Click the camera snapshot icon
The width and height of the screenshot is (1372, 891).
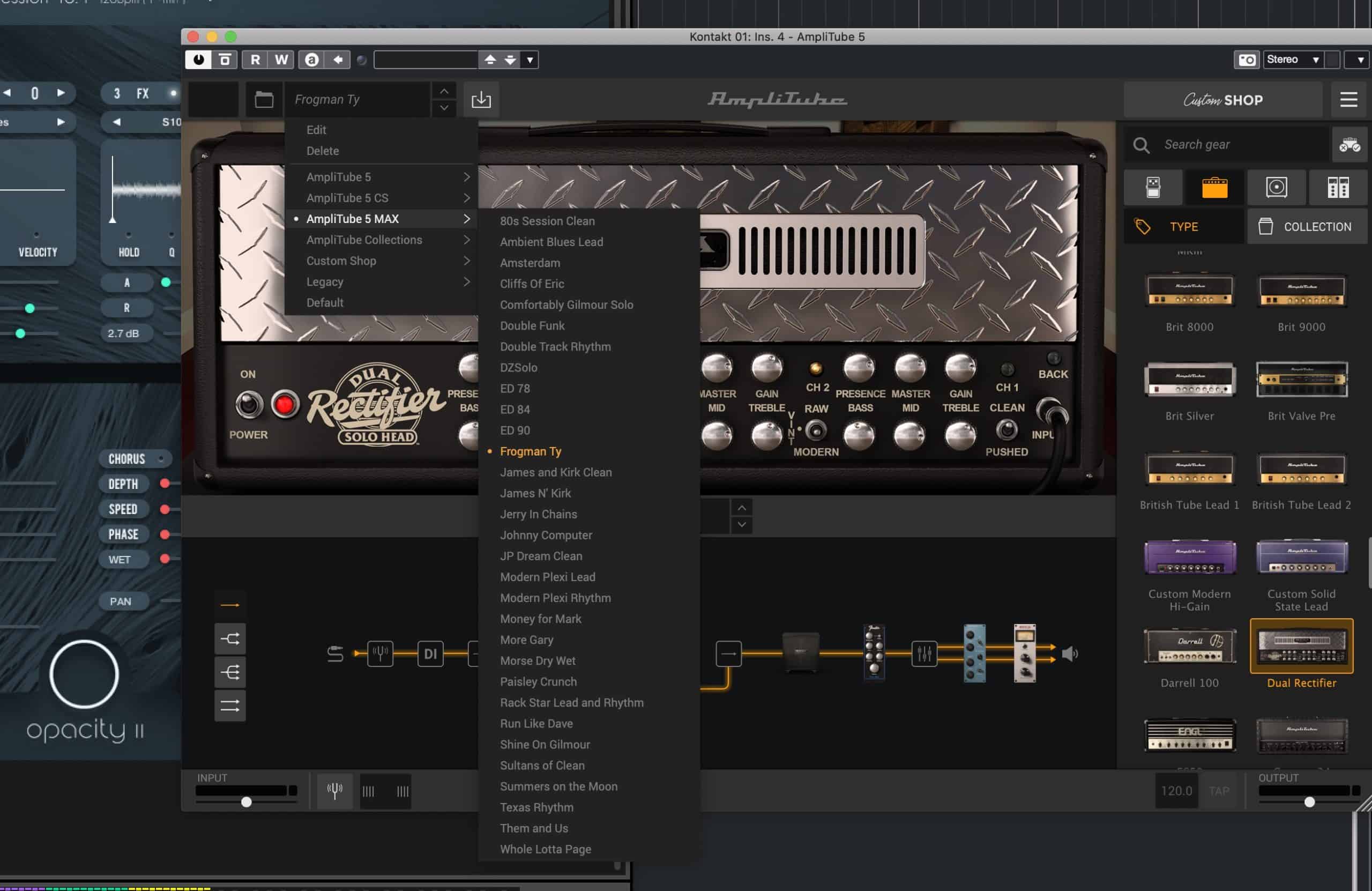pos(1247,60)
